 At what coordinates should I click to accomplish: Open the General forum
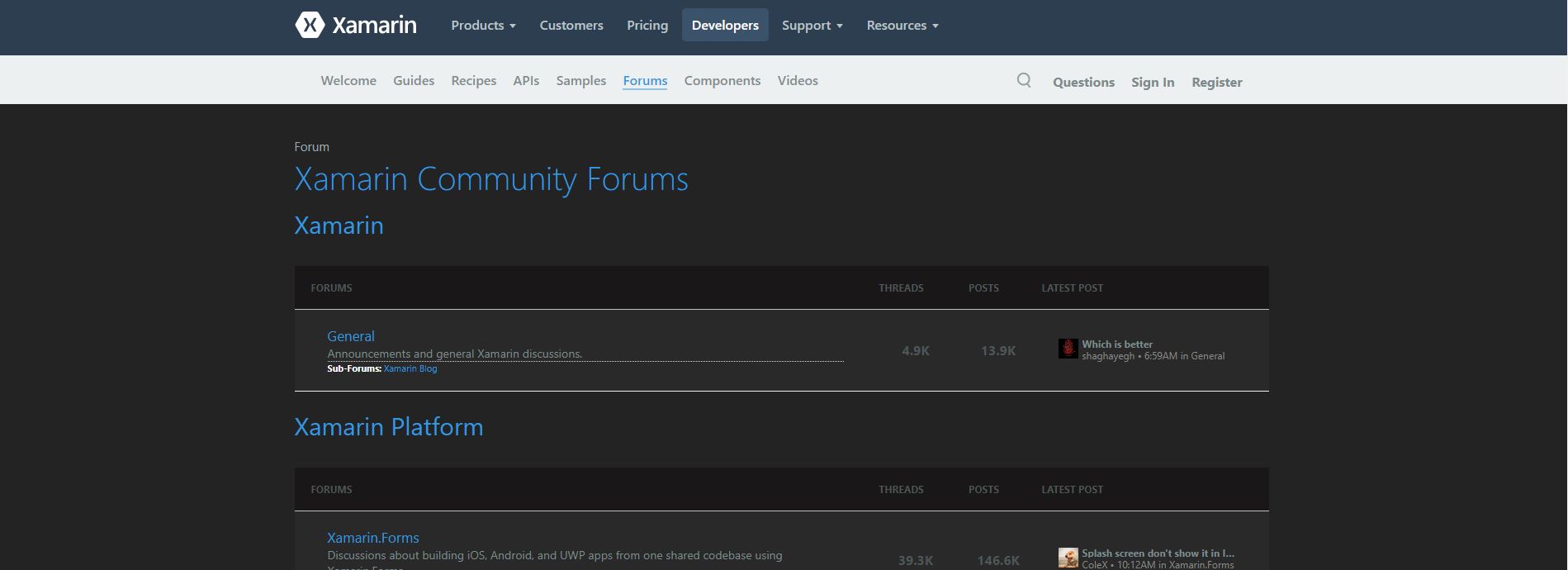(351, 336)
